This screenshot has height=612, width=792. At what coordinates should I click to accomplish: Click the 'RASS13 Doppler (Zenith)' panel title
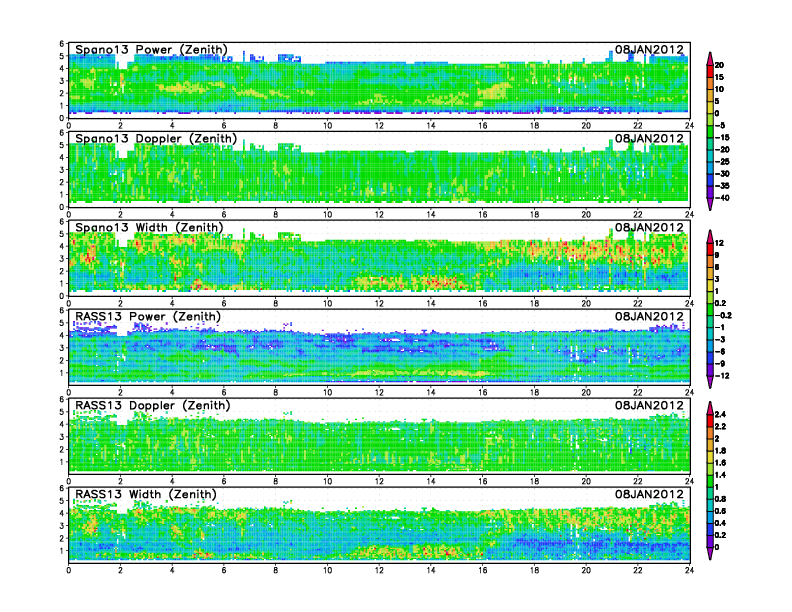[153, 405]
